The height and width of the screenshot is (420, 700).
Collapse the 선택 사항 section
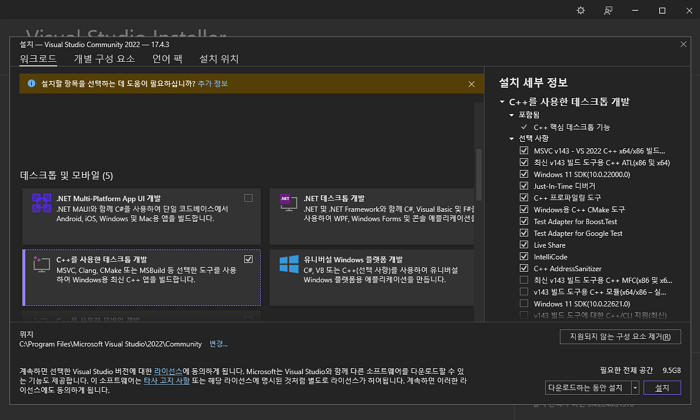tap(512, 139)
